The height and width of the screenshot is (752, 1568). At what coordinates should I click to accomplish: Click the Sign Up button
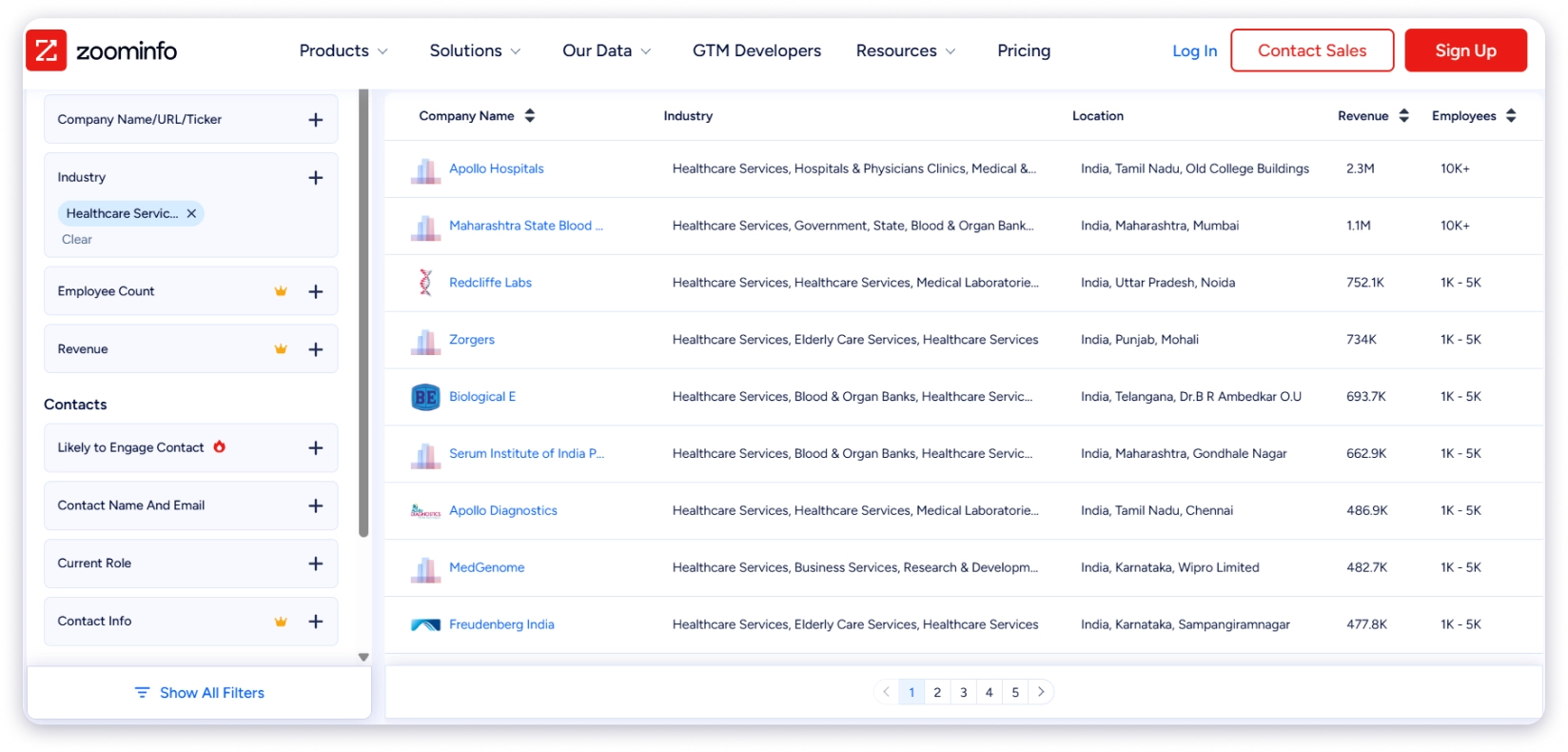[1465, 50]
